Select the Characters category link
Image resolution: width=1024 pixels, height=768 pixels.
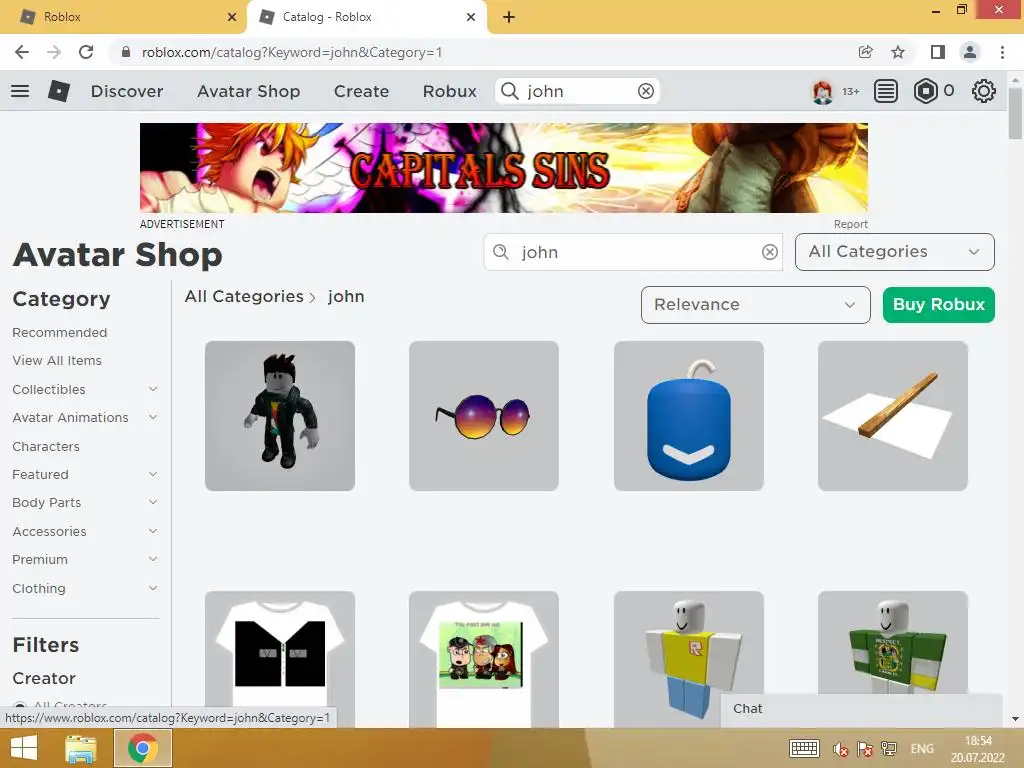(x=46, y=447)
